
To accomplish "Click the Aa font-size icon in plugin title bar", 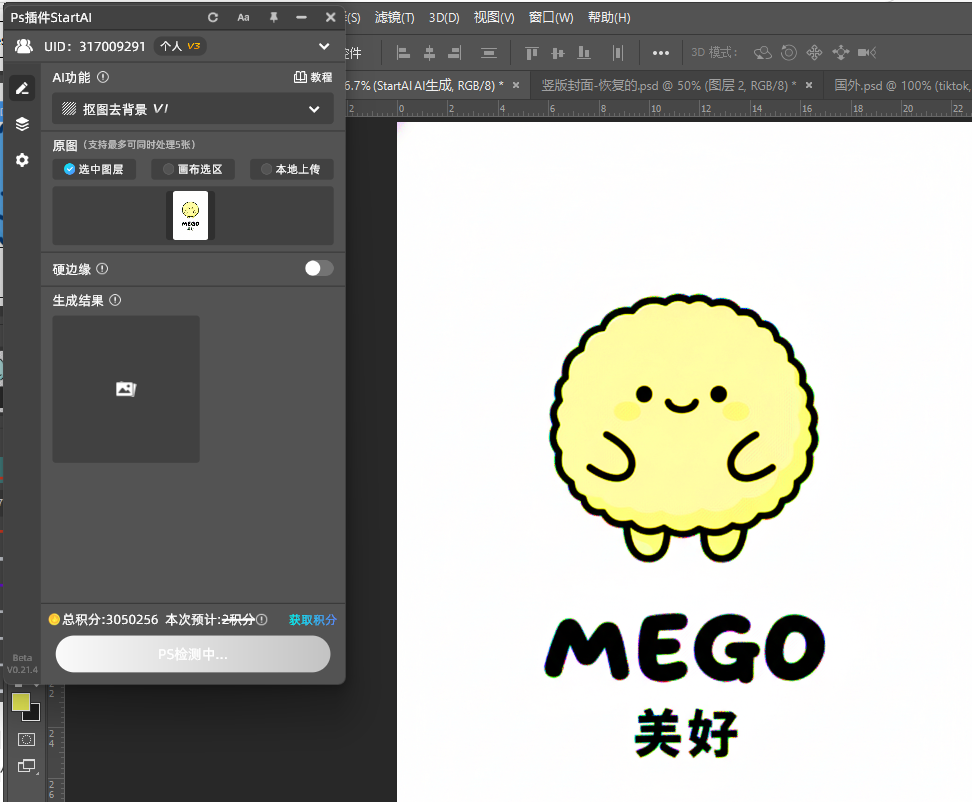I will [x=243, y=17].
